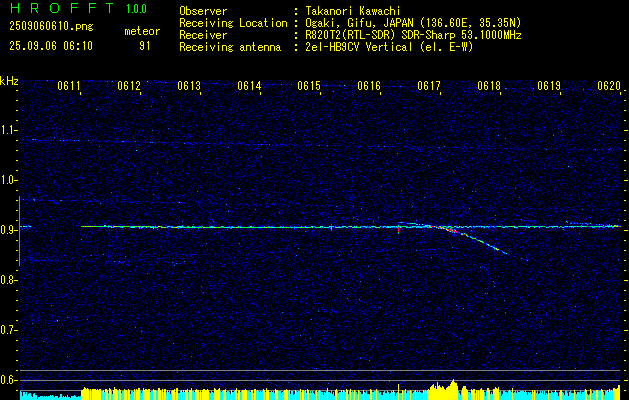This screenshot has height=400, width=629.
Task: Click the Observer label
Action: tap(203, 11)
